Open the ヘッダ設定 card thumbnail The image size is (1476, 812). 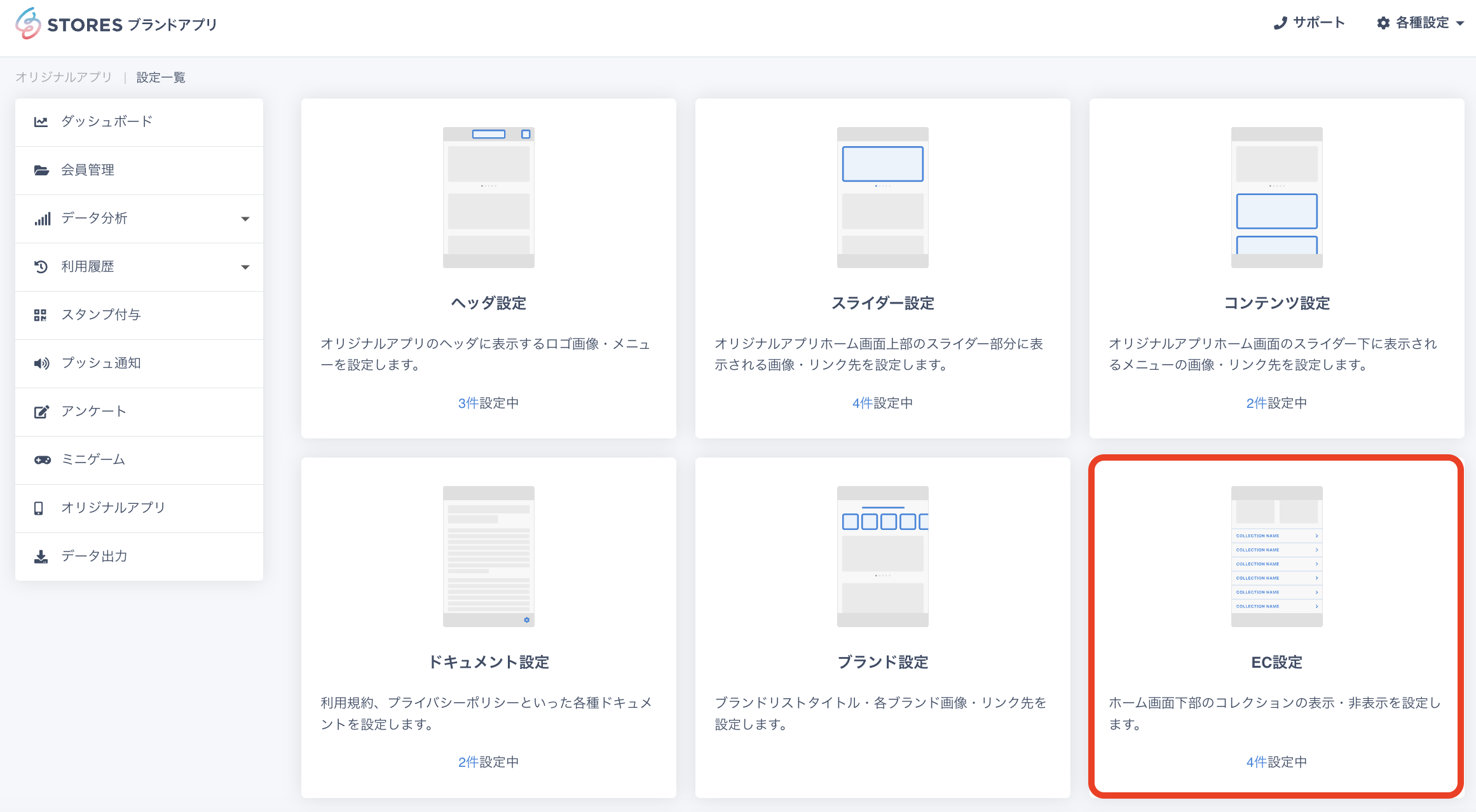[x=488, y=197]
